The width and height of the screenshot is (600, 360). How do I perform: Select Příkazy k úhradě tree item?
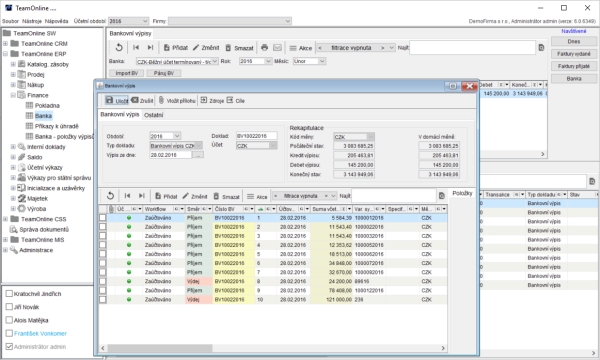pyautogui.click(x=57, y=126)
